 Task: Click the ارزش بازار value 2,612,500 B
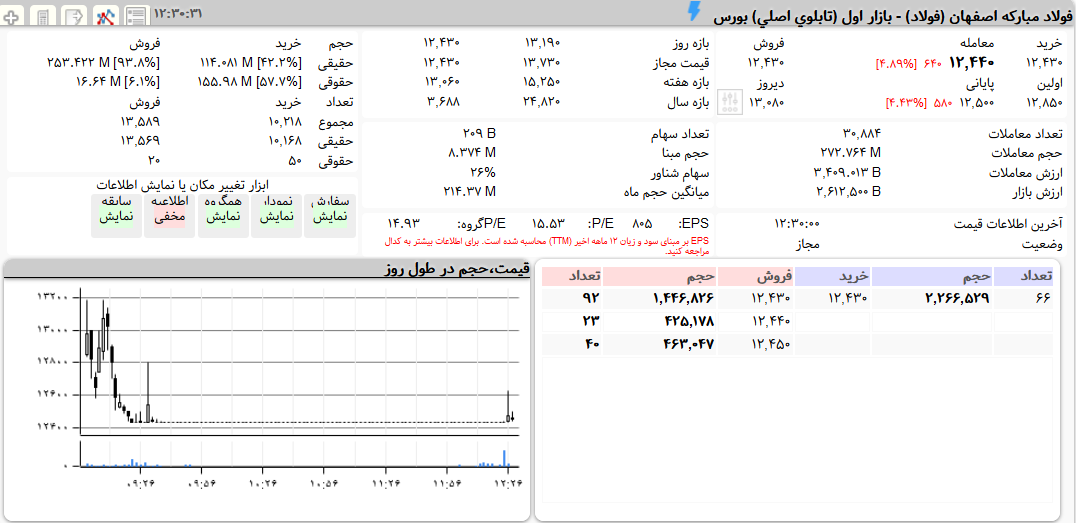(x=849, y=191)
